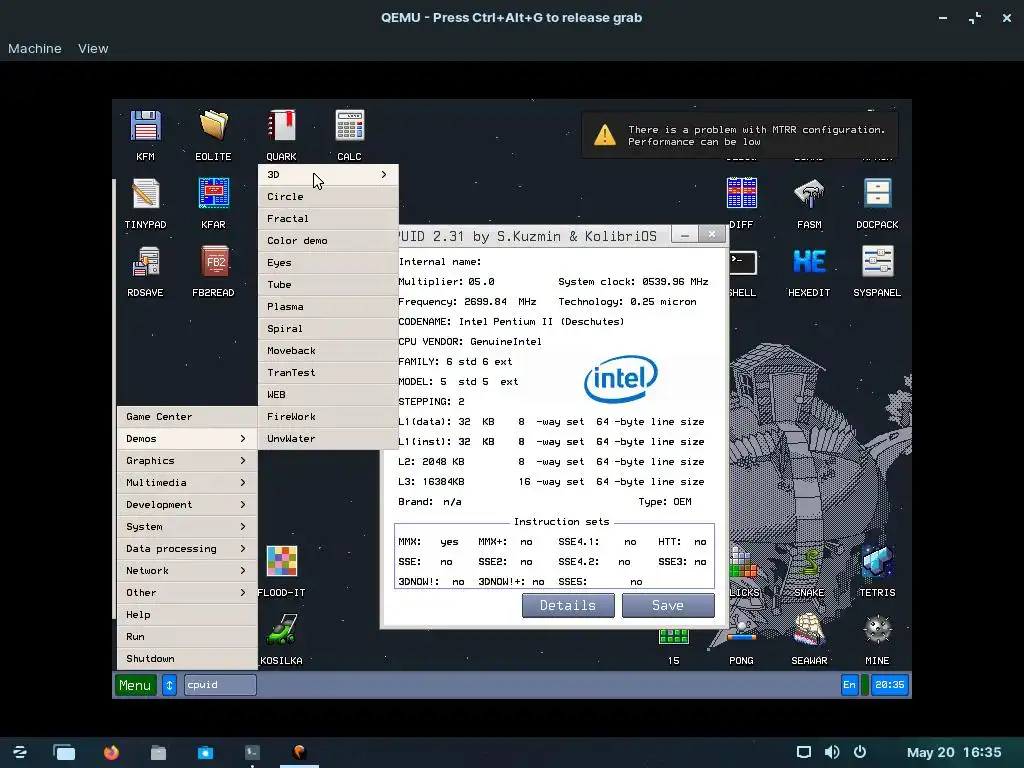Start the Moveback demo
This screenshot has height=768, width=1024.
pyautogui.click(x=328, y=351)
